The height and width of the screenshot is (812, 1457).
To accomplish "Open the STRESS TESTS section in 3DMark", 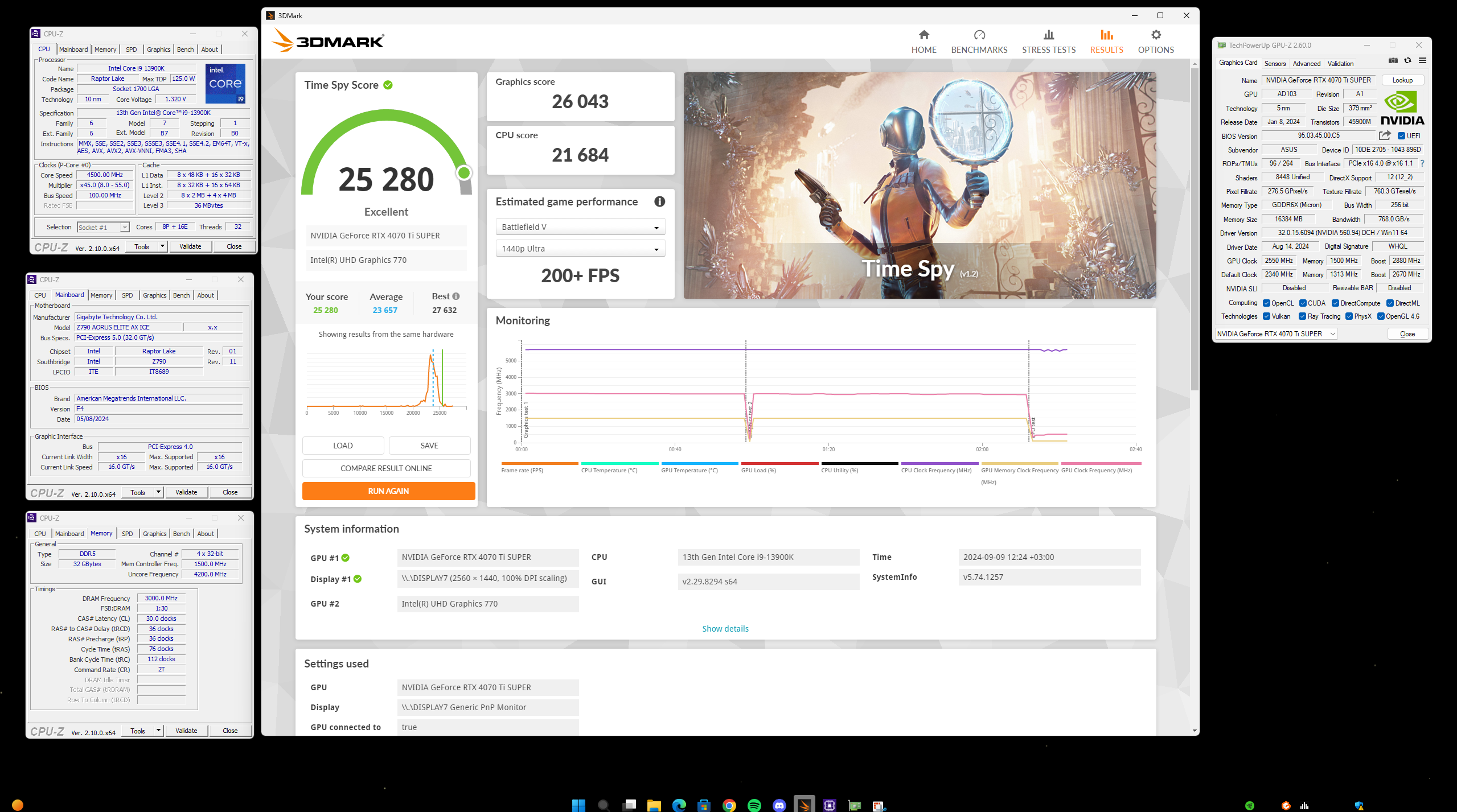I will (x=1048, y=42).
